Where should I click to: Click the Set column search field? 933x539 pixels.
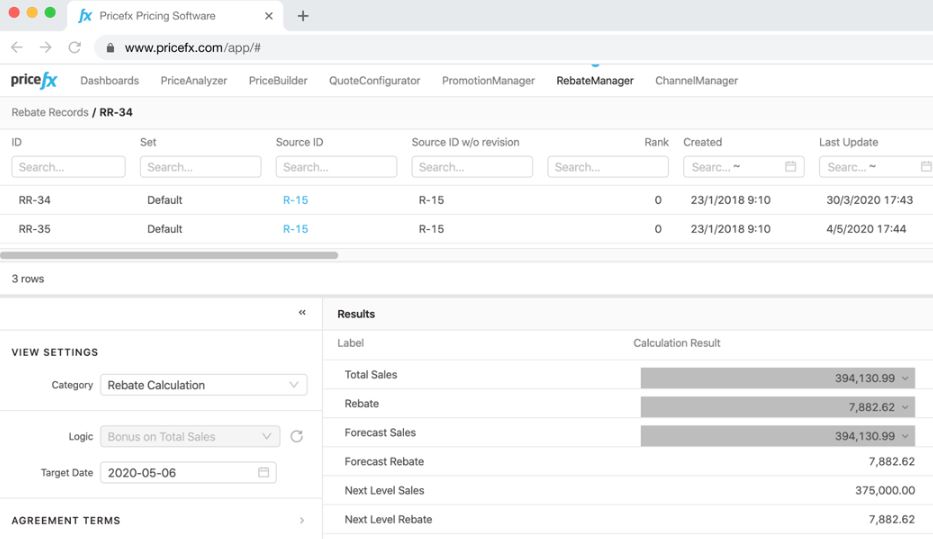click(201, 167)
